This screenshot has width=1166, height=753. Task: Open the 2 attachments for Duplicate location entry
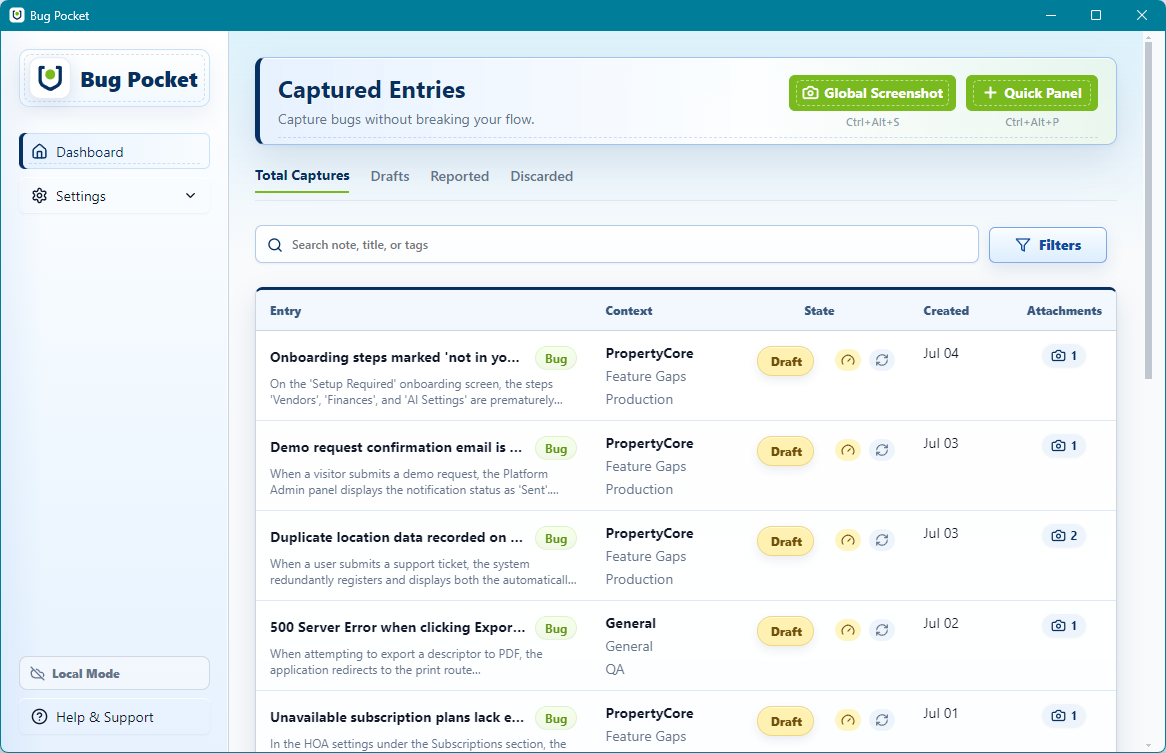click(x=1064, y=536)
